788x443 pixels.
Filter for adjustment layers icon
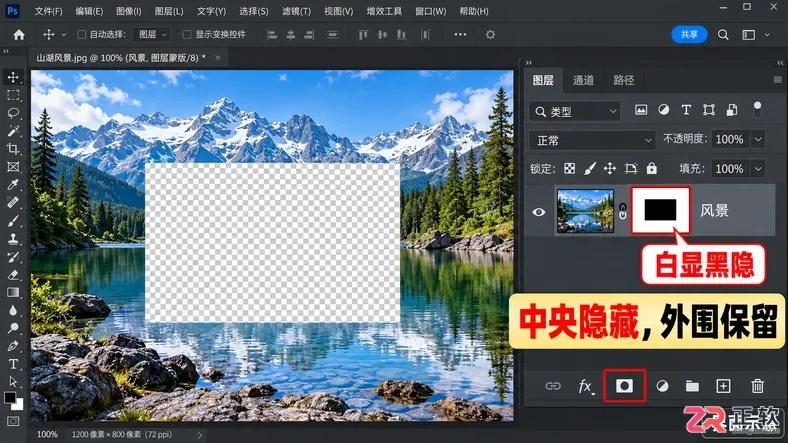[663, 110]
